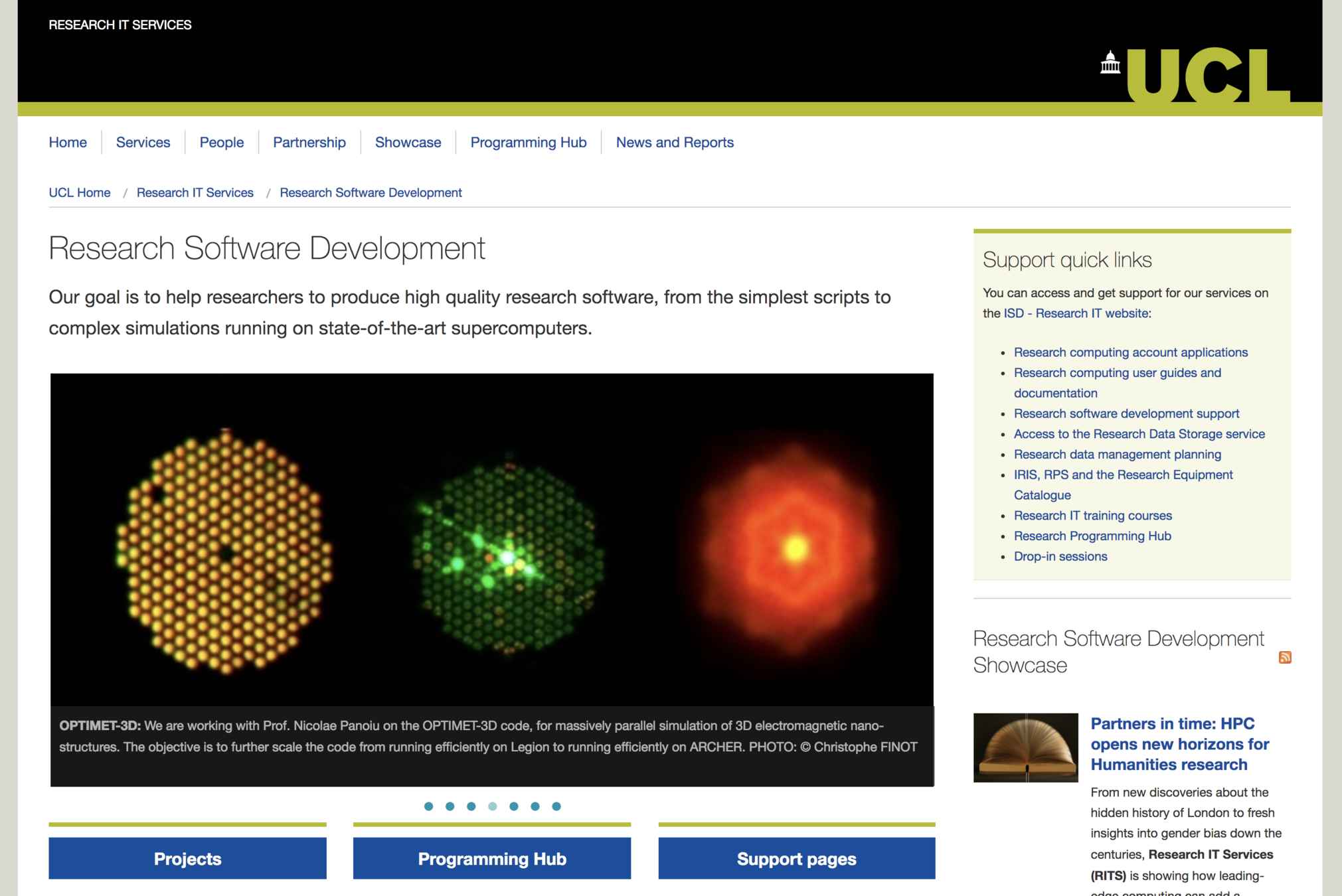Open Research IT Services breadcrumb link
Screen dimensions: 1342x896
pos(195,192)
